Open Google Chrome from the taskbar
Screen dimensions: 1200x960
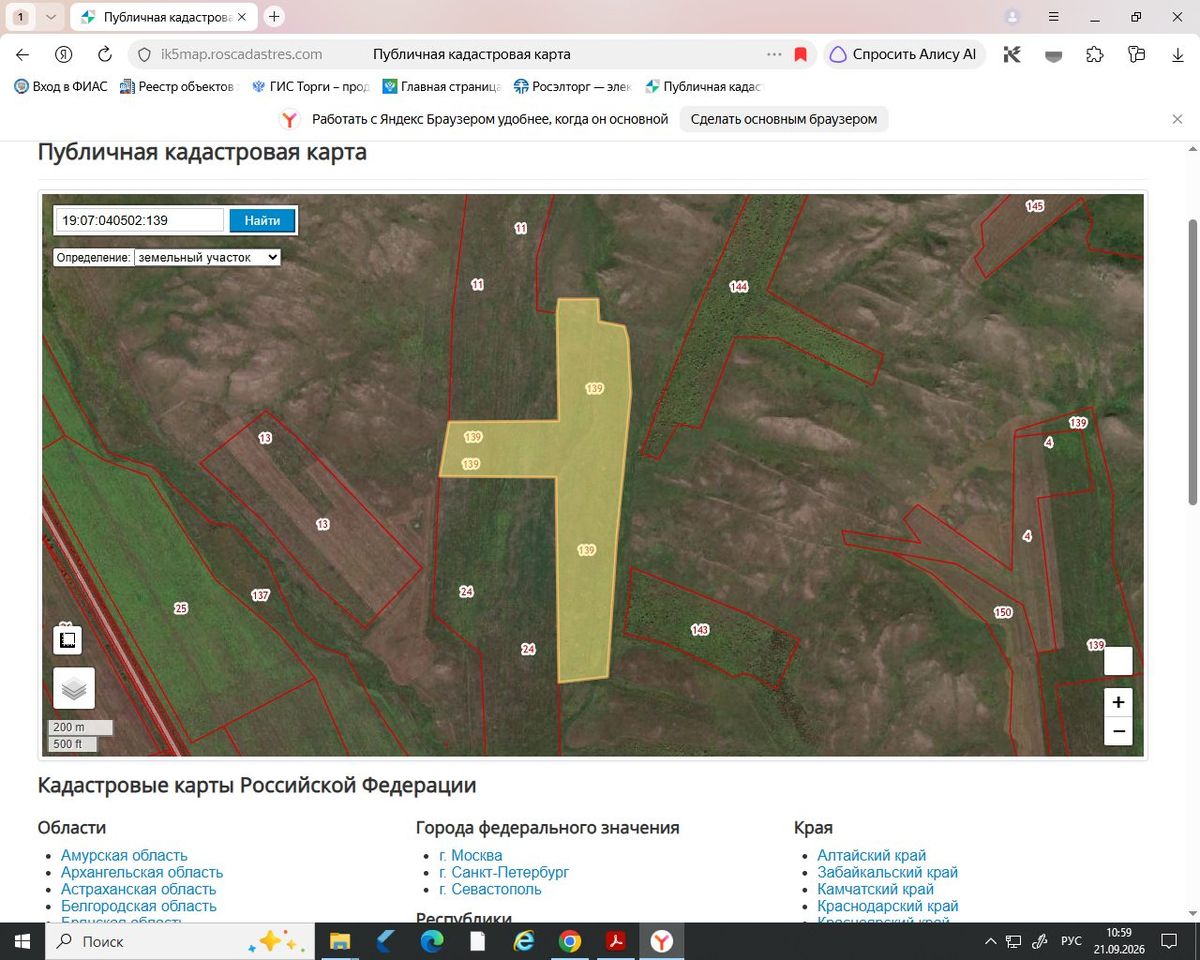pyautogui.click(x=570, y=941)
